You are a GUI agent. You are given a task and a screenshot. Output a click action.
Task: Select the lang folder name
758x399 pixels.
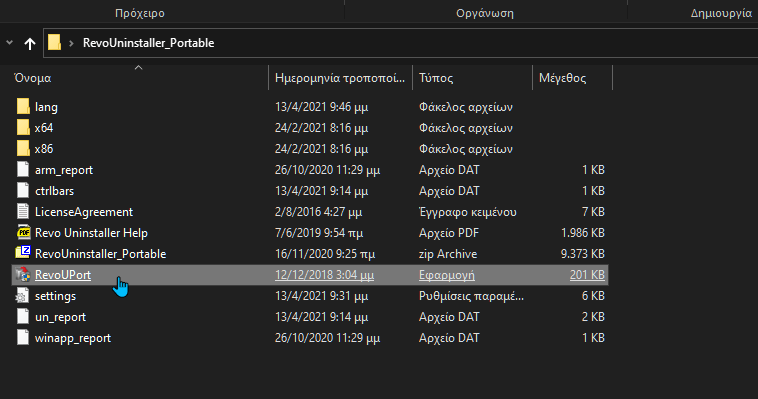[x=46, y=107]
